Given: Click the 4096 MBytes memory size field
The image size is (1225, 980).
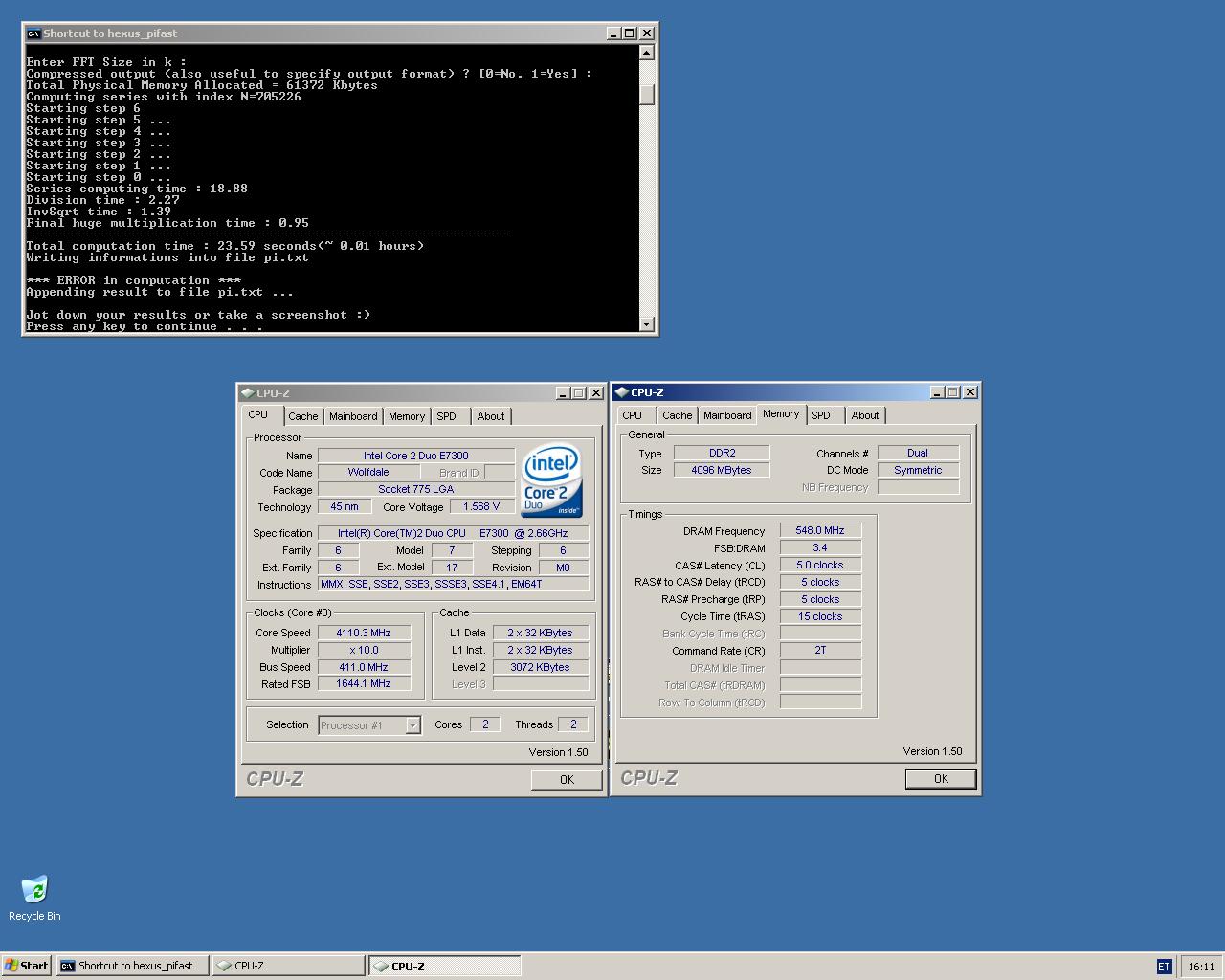Looking at the screenshot, I should 722,470.
